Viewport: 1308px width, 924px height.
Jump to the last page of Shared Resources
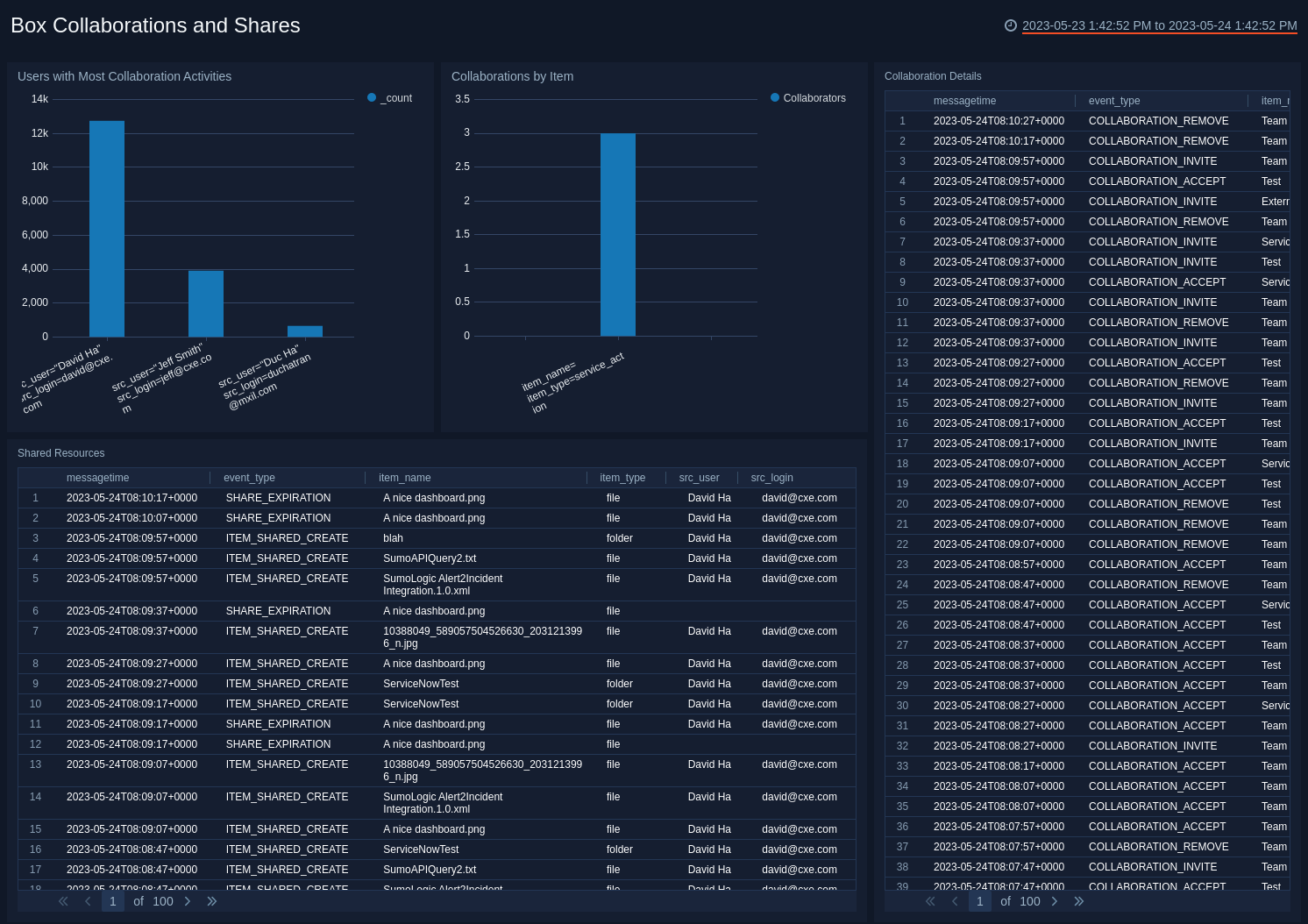coord(211,901)
